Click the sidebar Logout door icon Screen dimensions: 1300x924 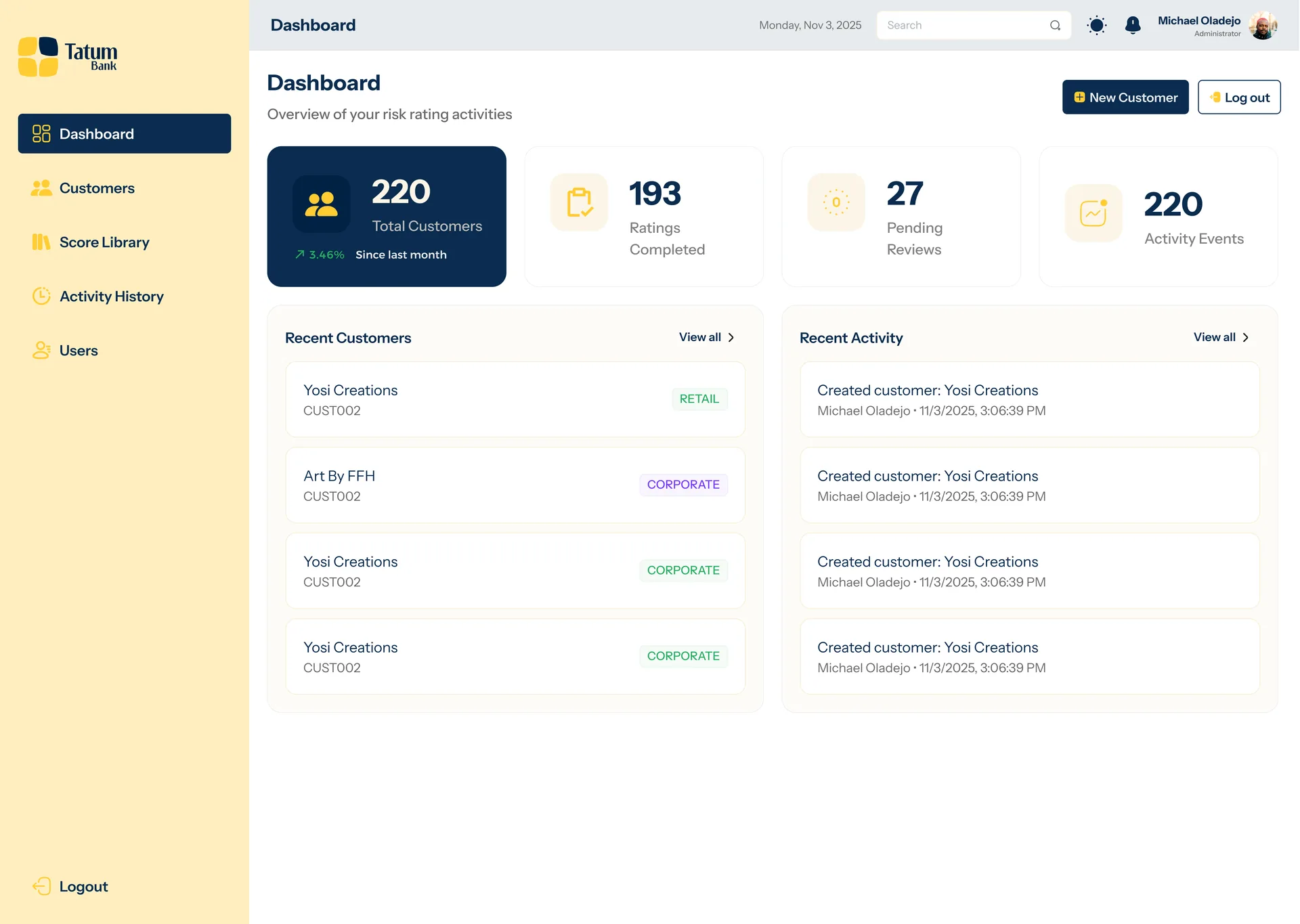tap(42, 886)
